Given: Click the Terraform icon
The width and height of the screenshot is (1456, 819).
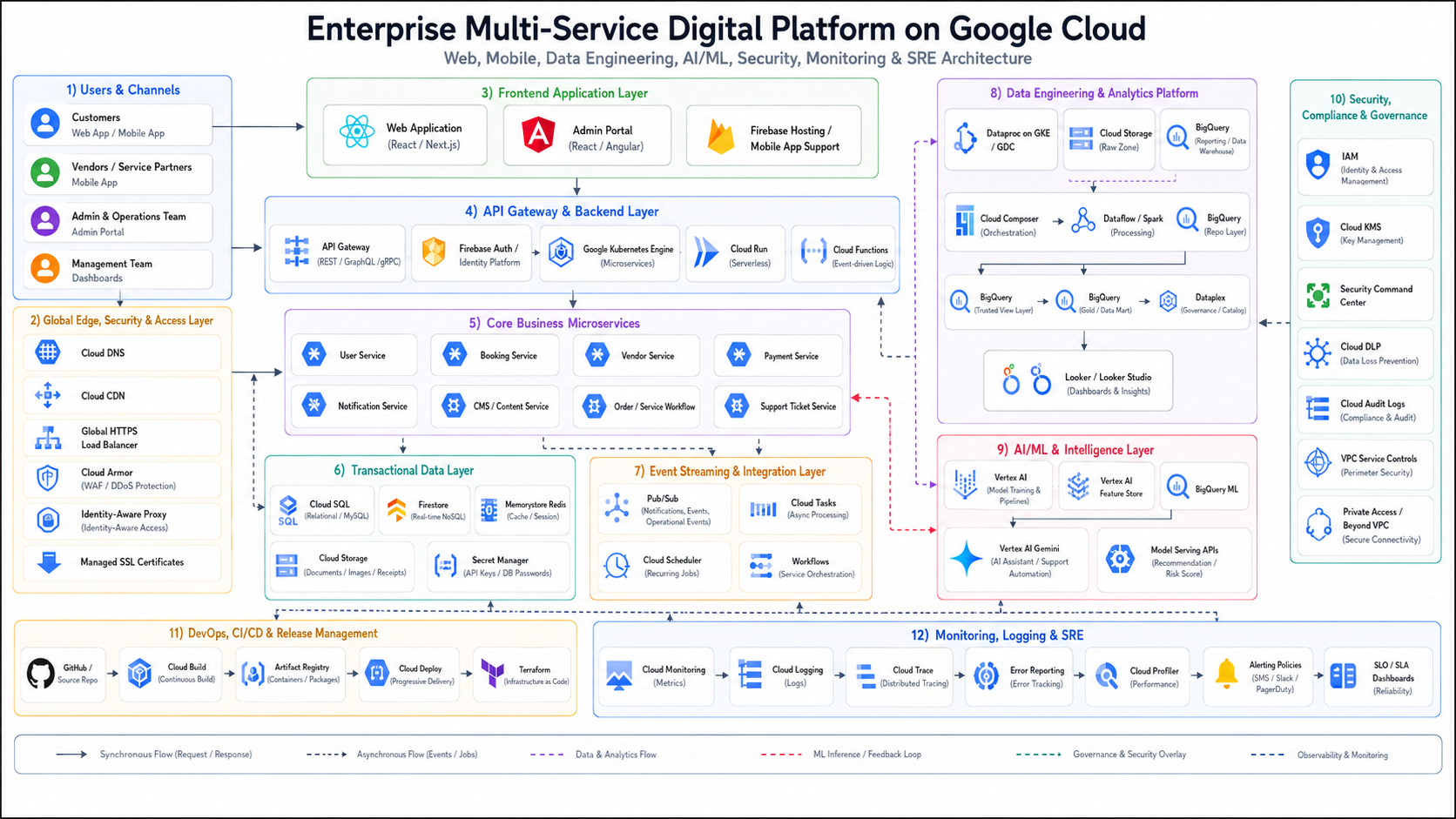Looking at the screenshot, I should click(x=492, y=674).
